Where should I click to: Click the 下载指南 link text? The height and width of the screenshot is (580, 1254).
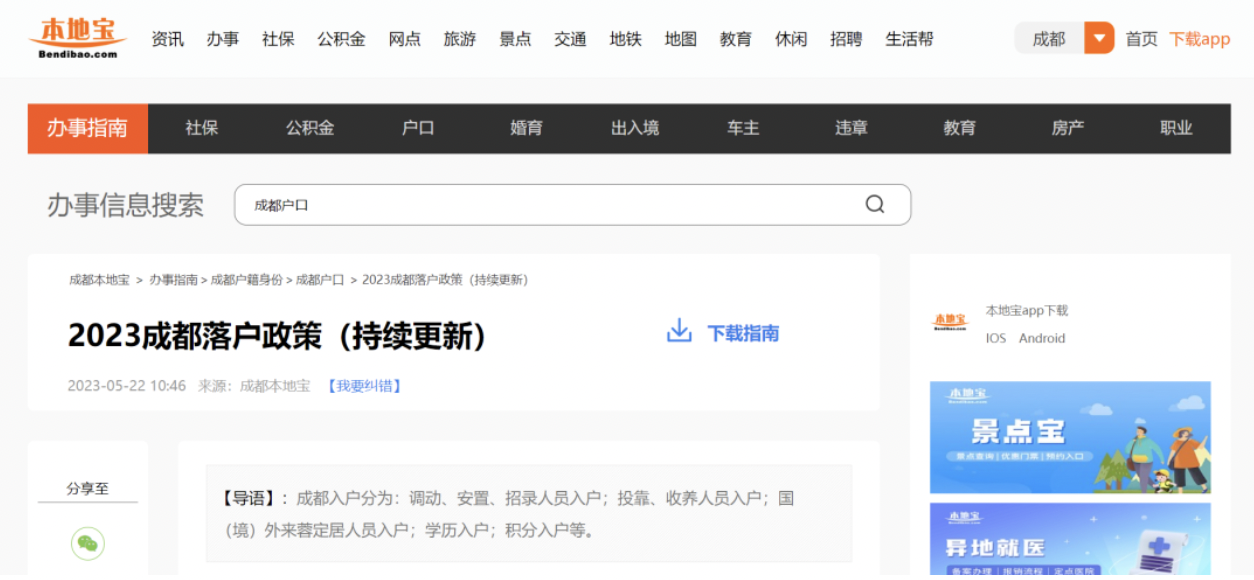pos(743,333)
